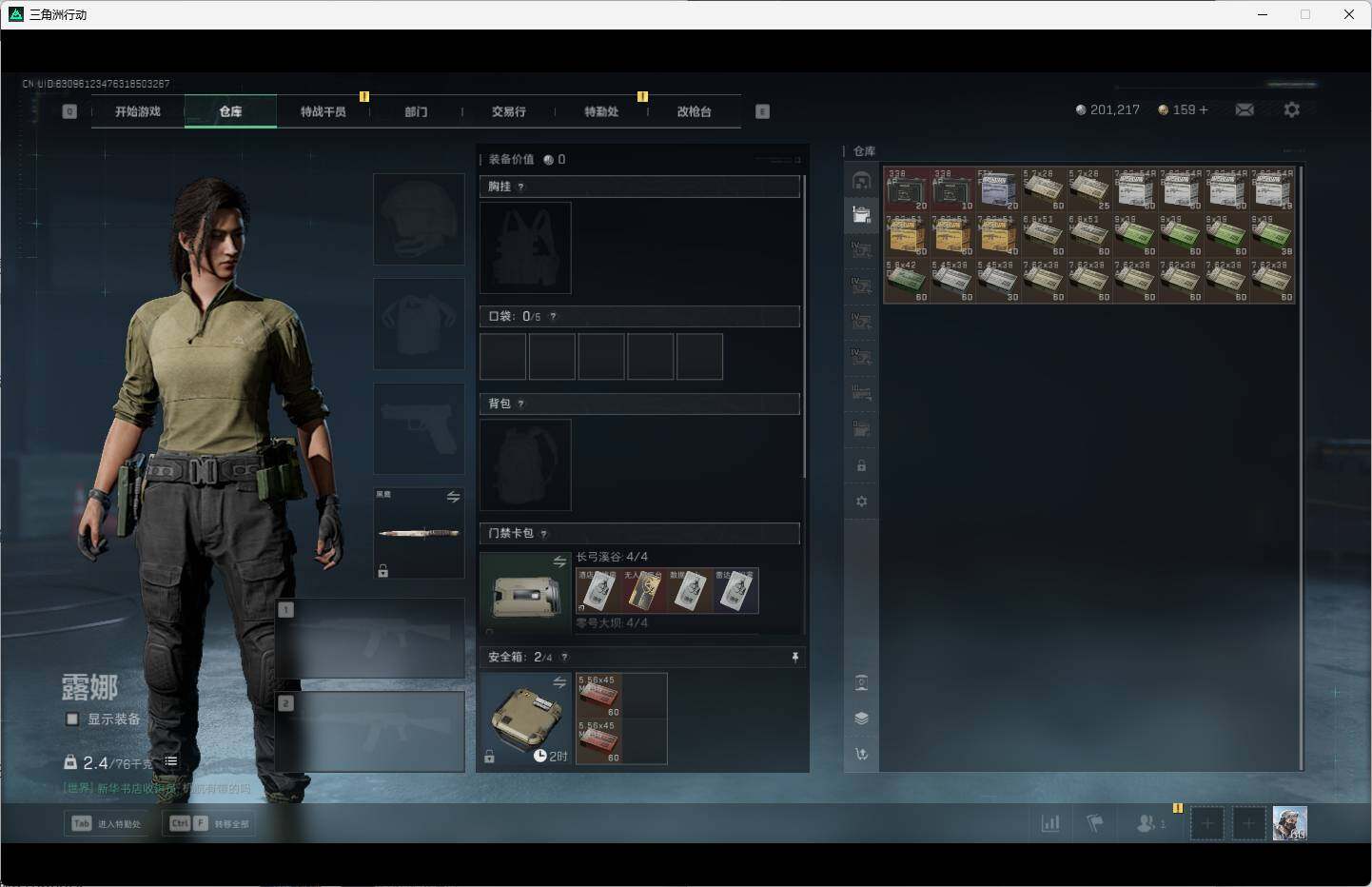Select the empty pistol slot
This screenshot has height=887, width=1372.
point(419,429)
